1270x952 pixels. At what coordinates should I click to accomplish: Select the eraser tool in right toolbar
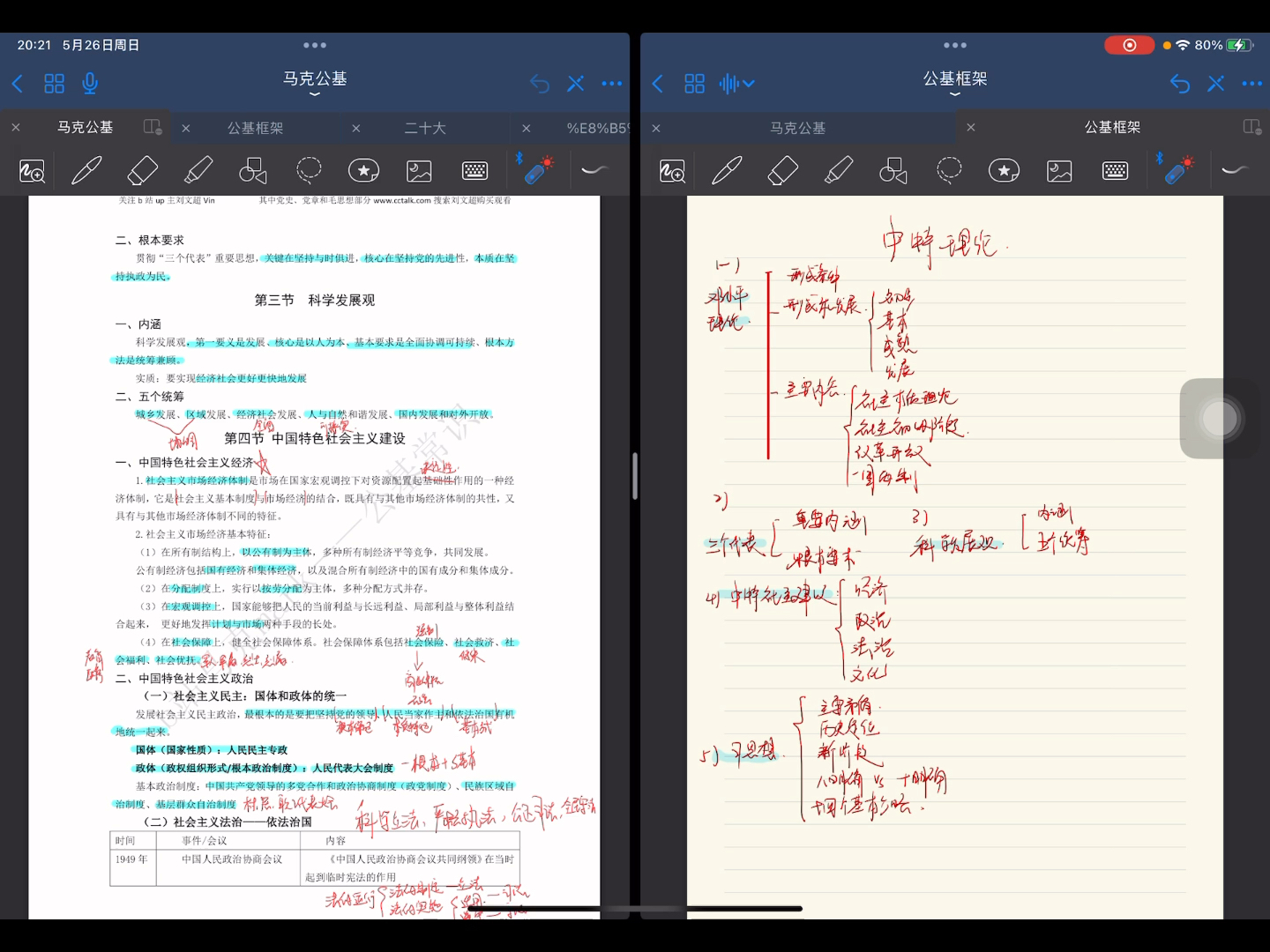(x=782, y=170)
